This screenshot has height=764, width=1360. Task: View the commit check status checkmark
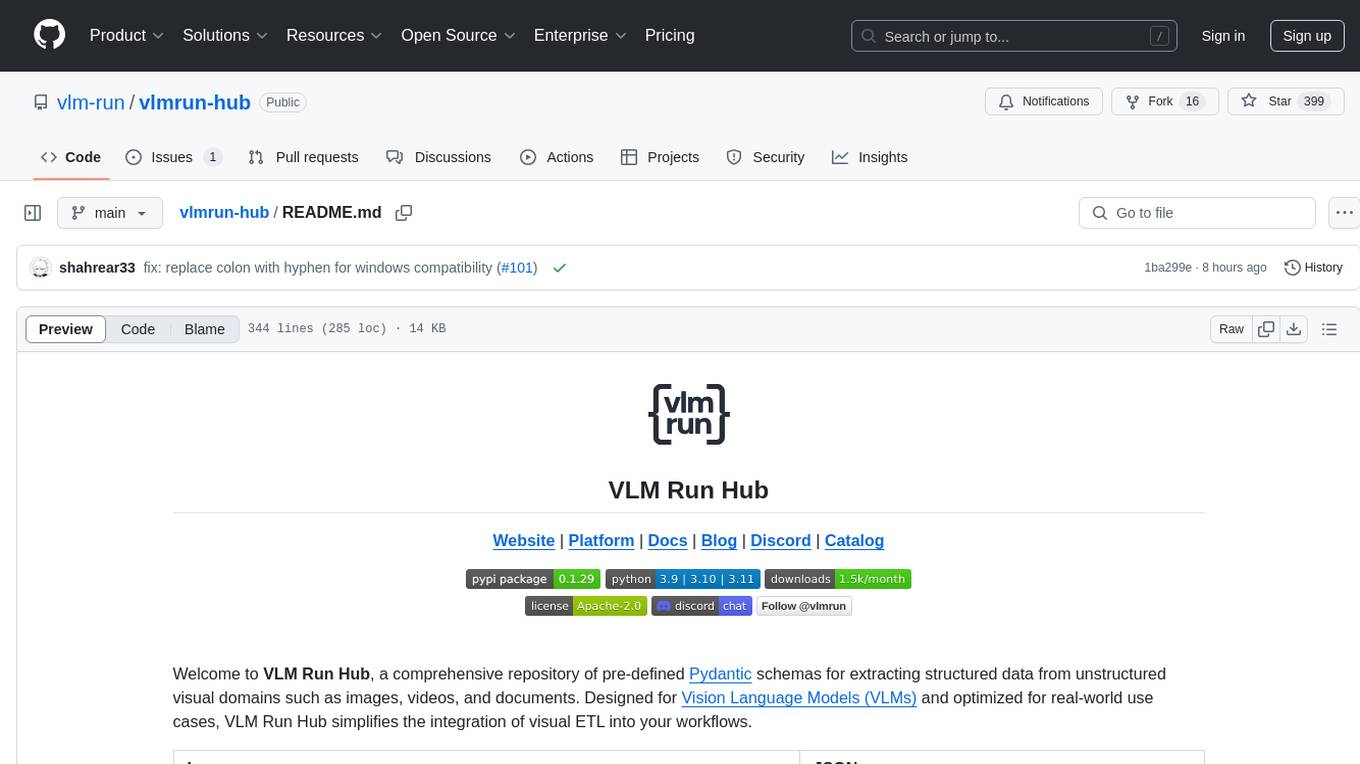pos(560,268)
